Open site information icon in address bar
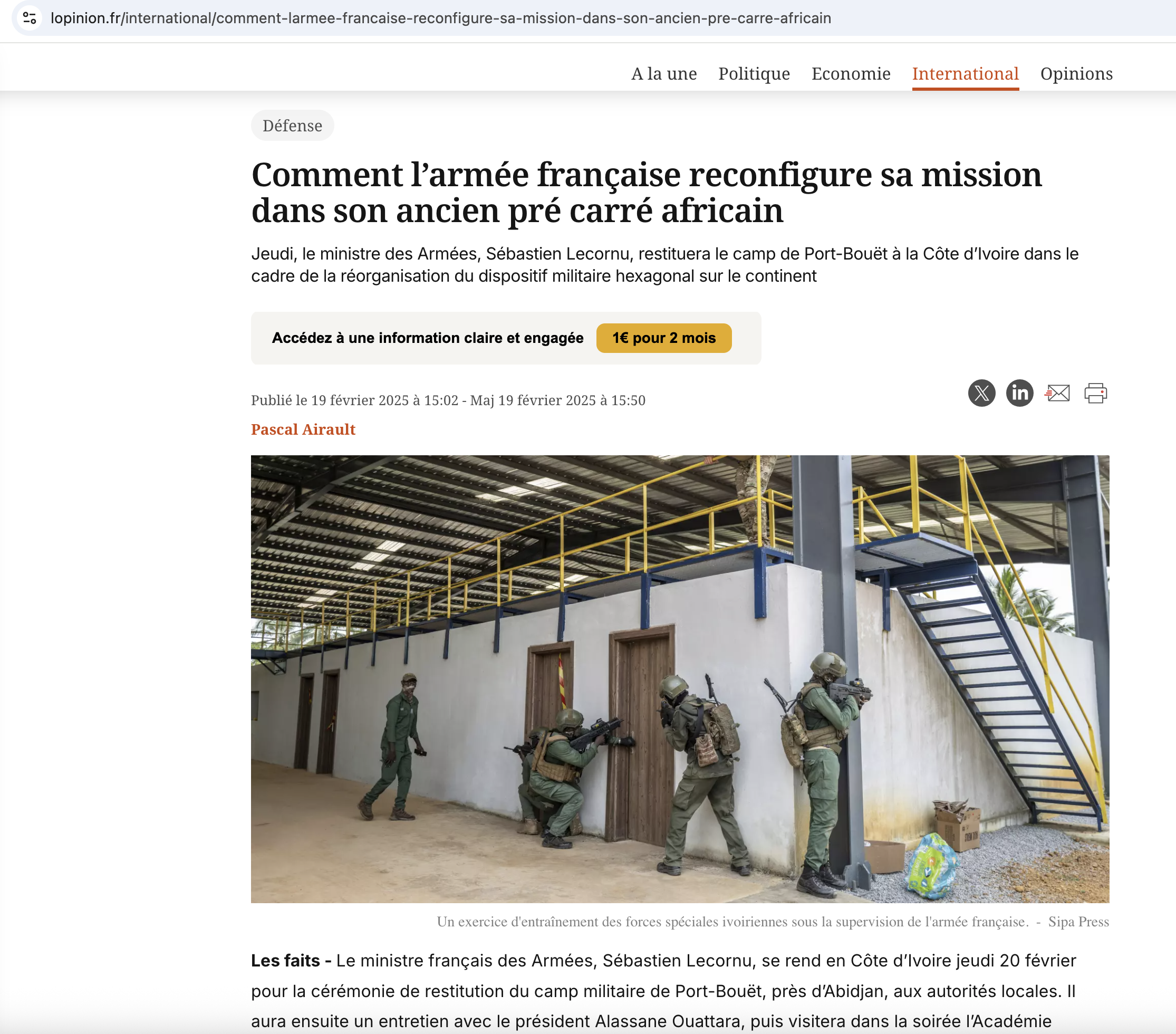Viewport: 1176px width, 1034px height. pyautogui.click(x=30, y=18)
